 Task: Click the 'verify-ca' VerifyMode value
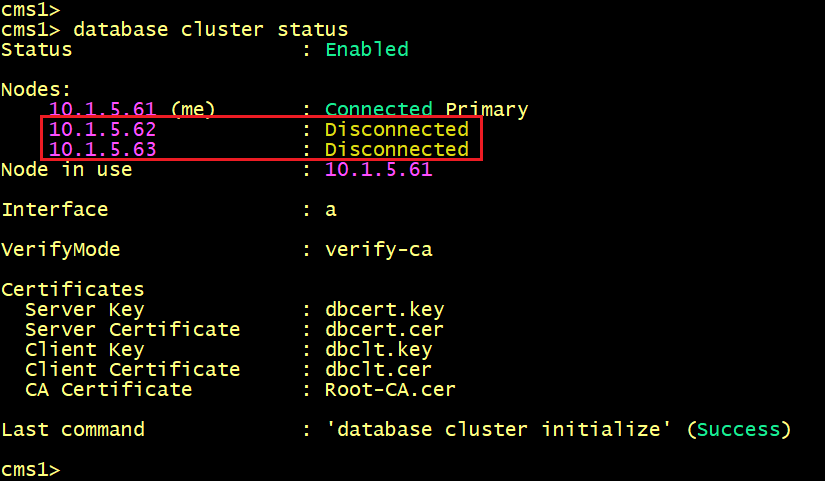(x=379, y=249)
